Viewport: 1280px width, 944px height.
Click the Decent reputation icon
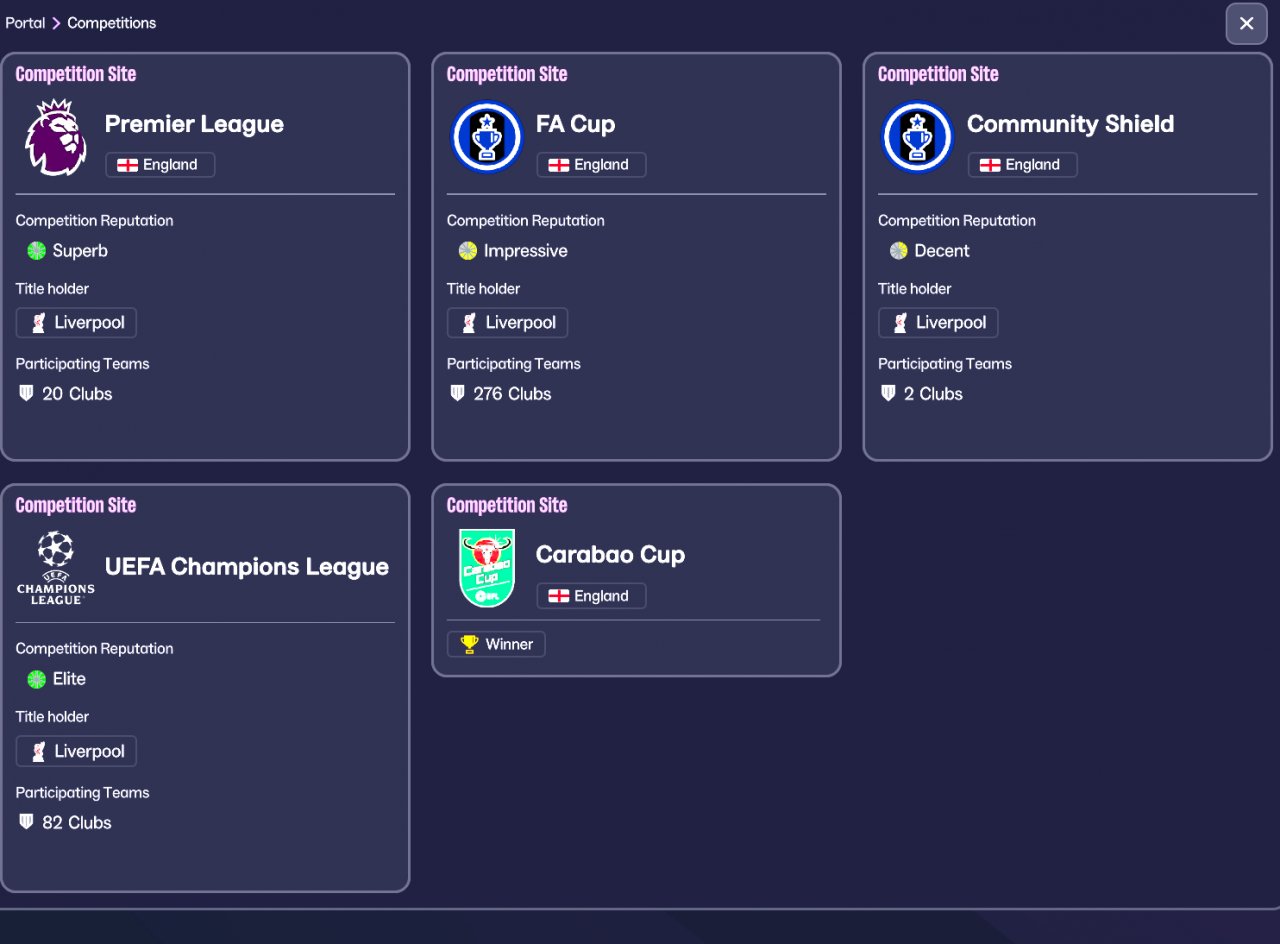coord(899,251)
